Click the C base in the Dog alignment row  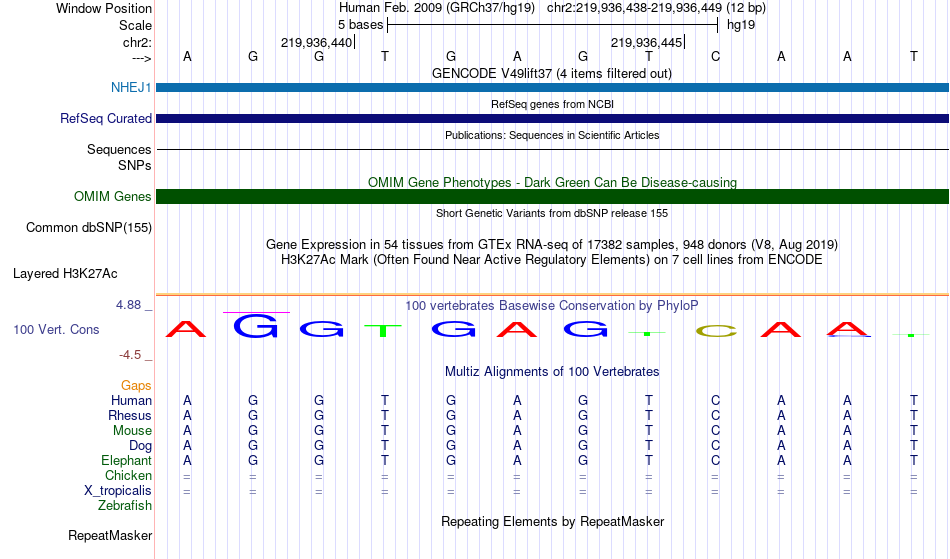coord(716,446)
